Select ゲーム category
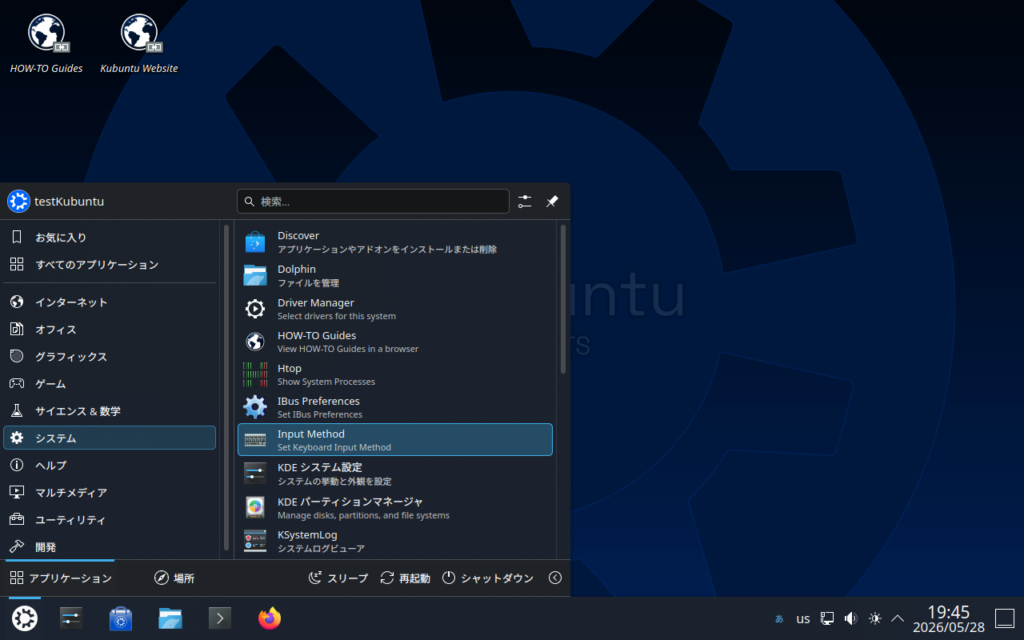The image size is (1024, 640). tap(109, 383)
